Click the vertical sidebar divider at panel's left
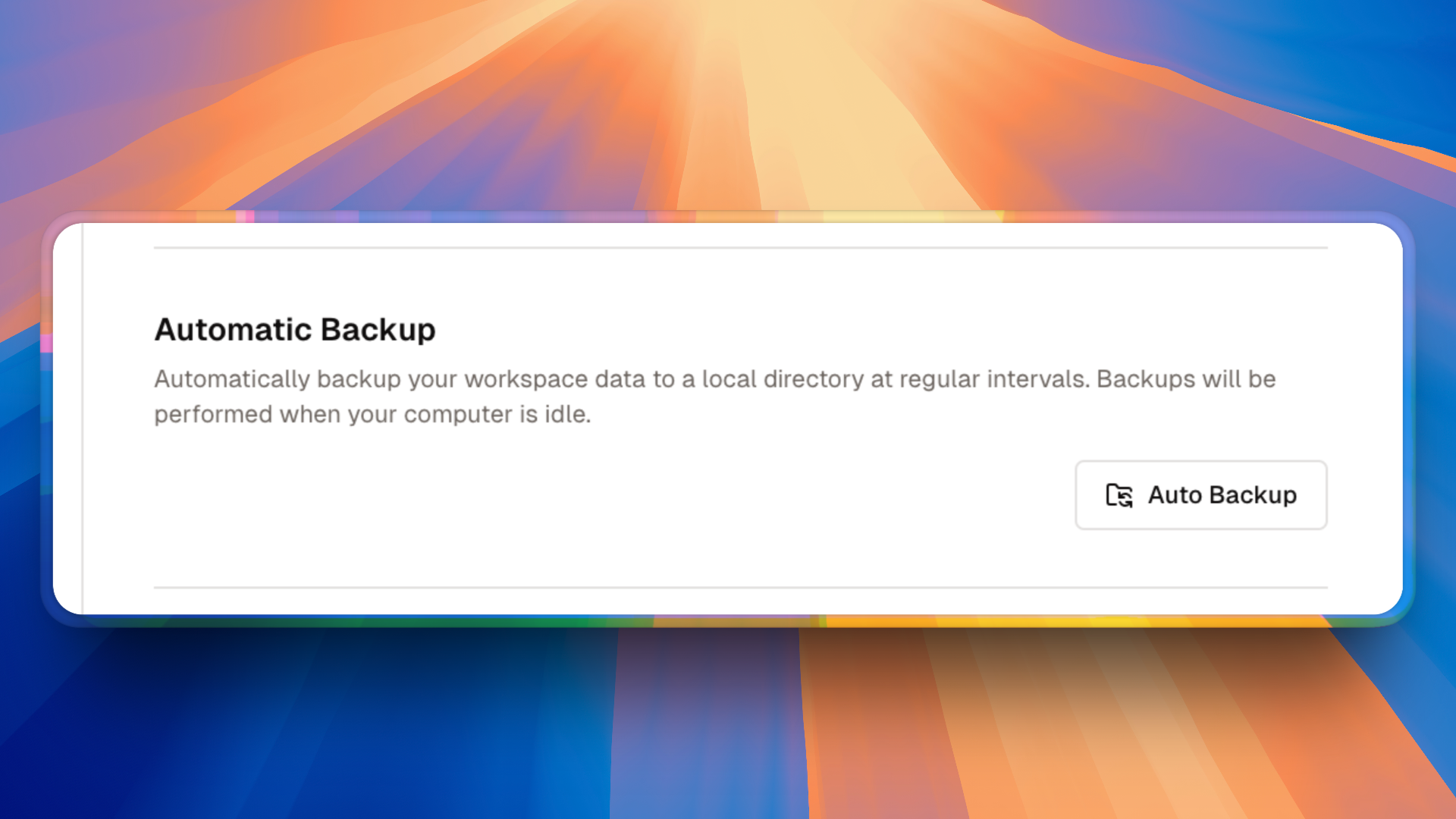The image size is (1456, 819). tap(83, 417)
